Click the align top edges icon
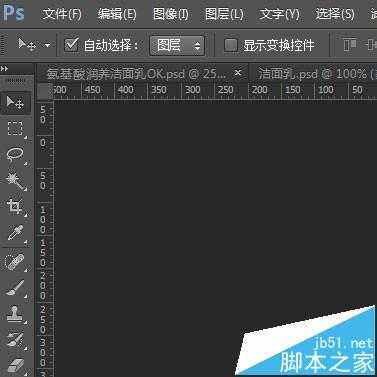377x377 pixels. click(x=350, y=45)
